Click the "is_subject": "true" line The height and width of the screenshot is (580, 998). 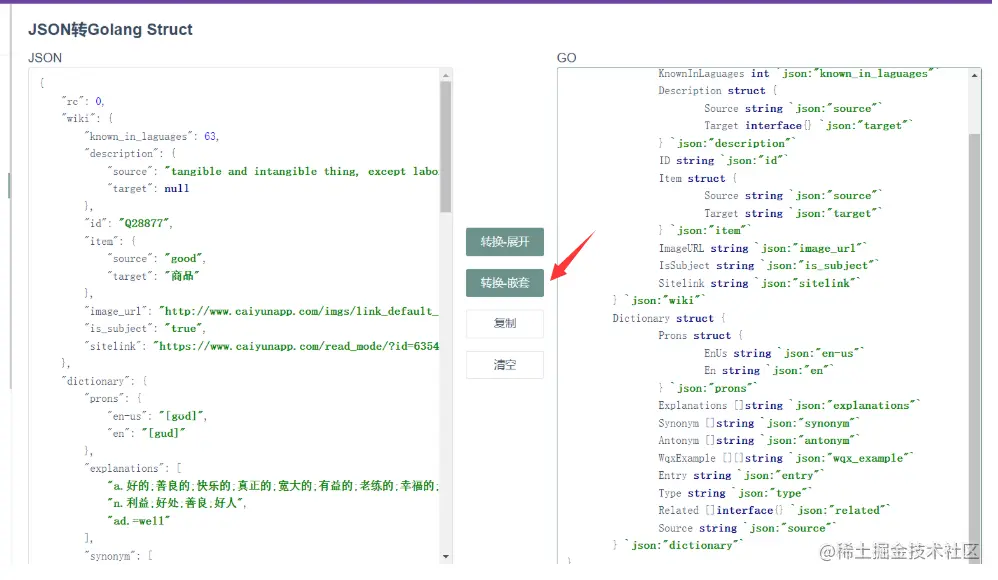[x=145, y=329]
